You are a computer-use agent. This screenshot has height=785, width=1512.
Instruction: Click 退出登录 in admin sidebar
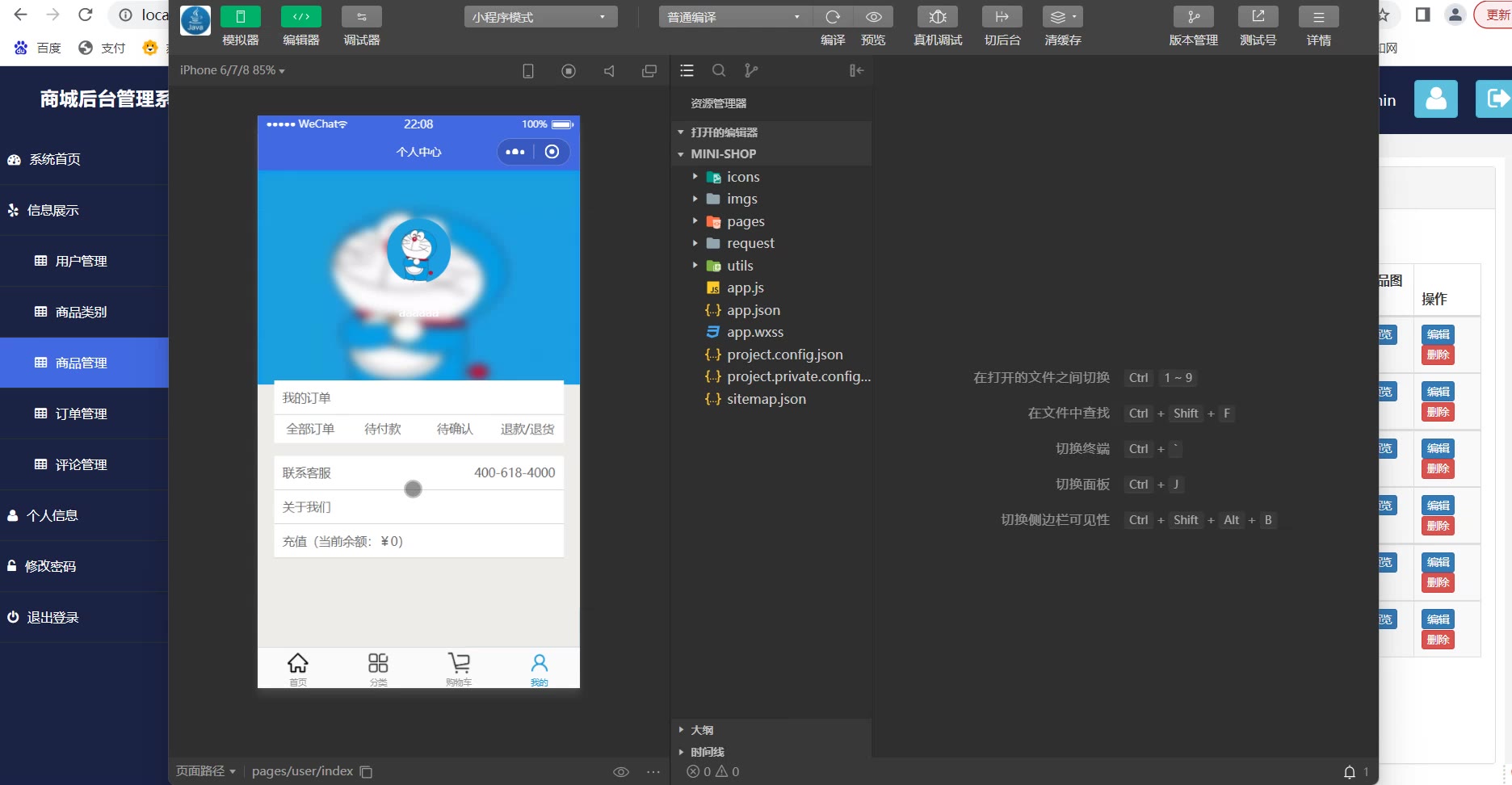pyautogui.click(x=84, y=617)
